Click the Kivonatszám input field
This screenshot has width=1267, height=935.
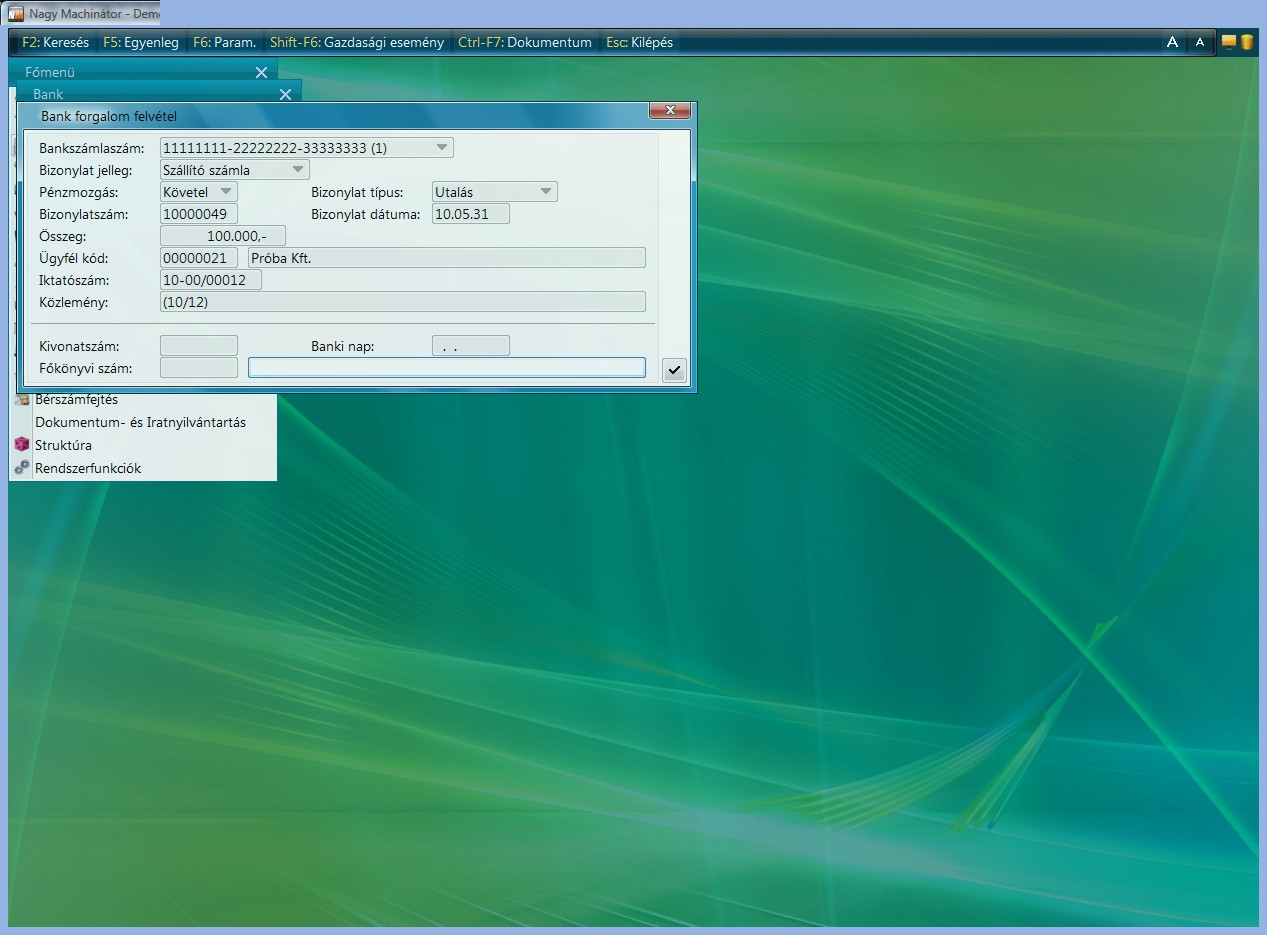coord(199,346)
